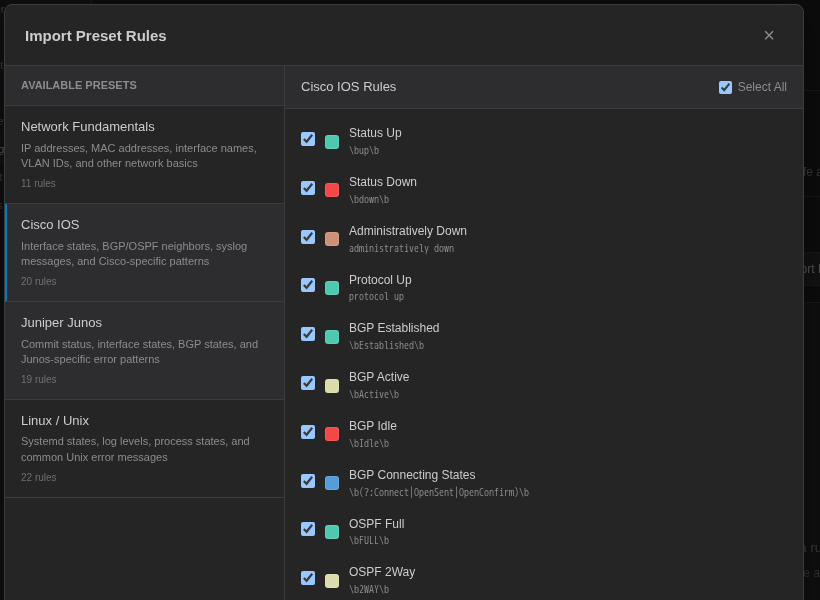The height and width of the screenshot is (600, 820).
Task: Uncheck the Status Up rule
Action: 308,139
